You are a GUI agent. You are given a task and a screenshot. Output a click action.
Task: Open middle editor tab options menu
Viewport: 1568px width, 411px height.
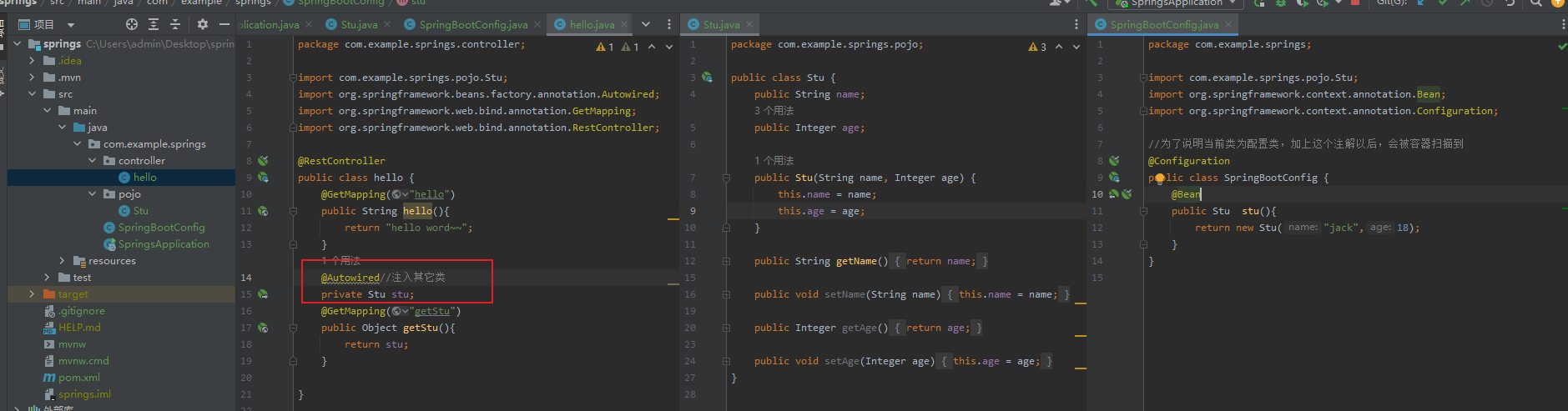click(x=1076, y=24)
